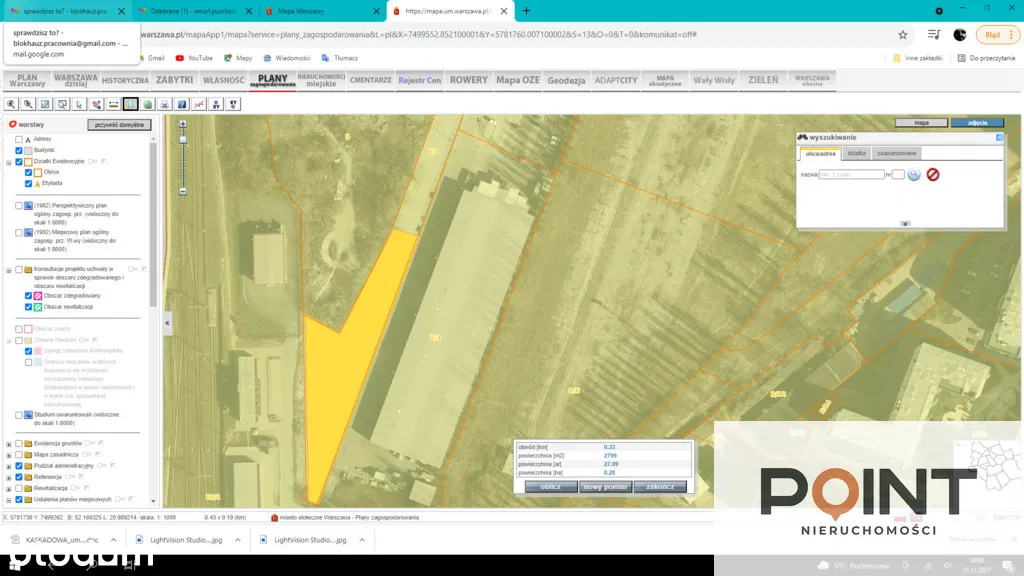Image resolution: width=1024 pixels, height=576 pixels.
Task: Click the nowy pomiar button
Action: [606, 487]
